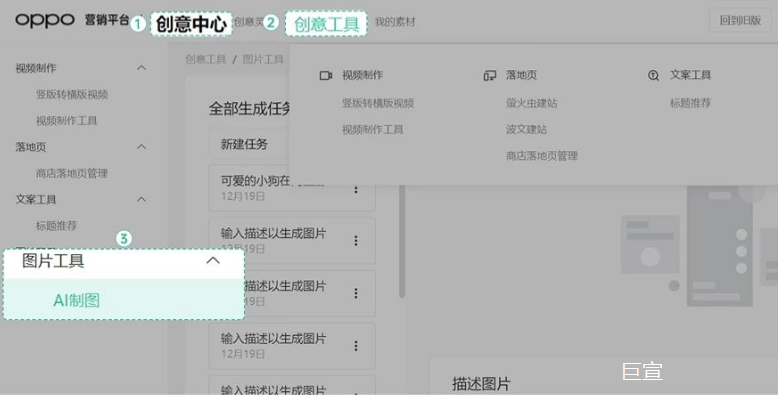Choose 视频制作工具 in the dropdown menu
This screenshot has height=396, width=778.
[x=373, y=130]
